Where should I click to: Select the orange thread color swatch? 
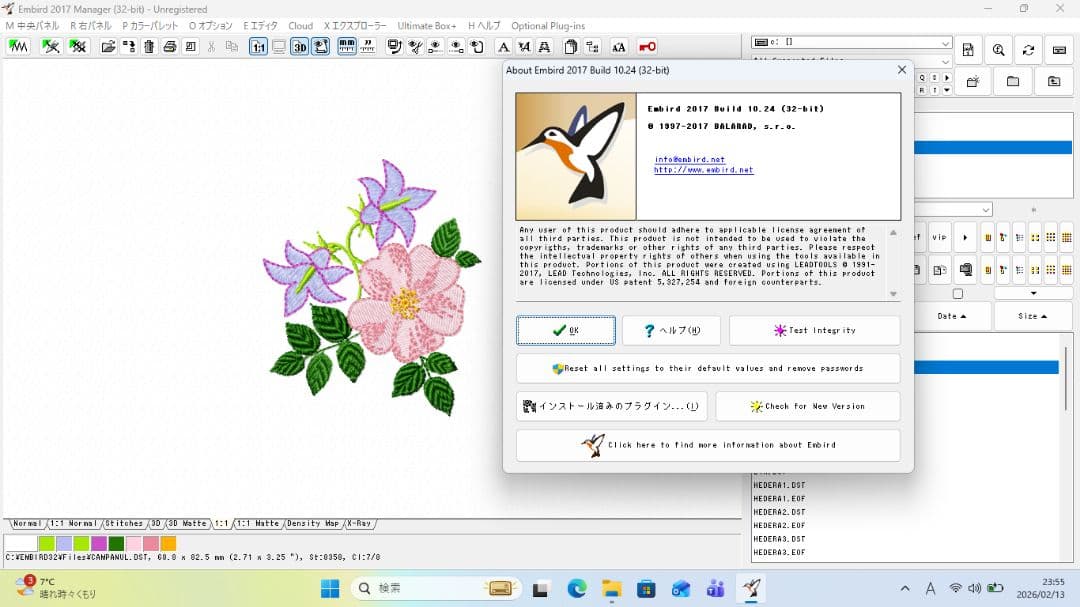coord(168,543)
